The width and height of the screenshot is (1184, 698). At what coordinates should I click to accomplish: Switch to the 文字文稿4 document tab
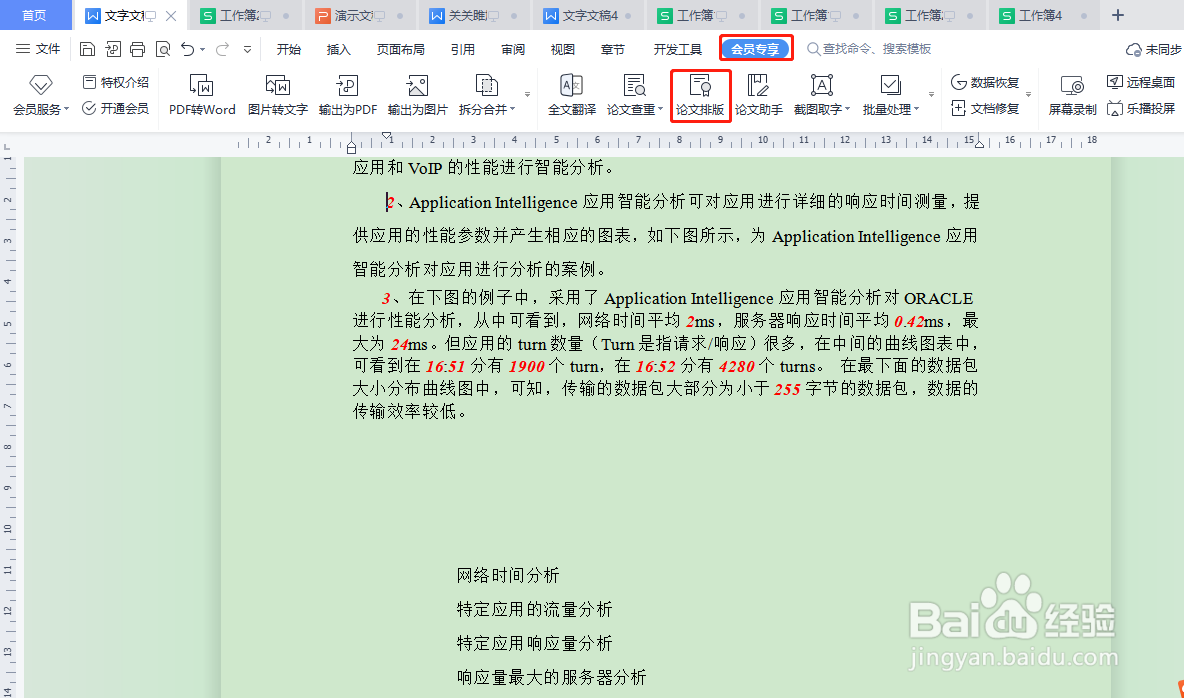[587, 15]
